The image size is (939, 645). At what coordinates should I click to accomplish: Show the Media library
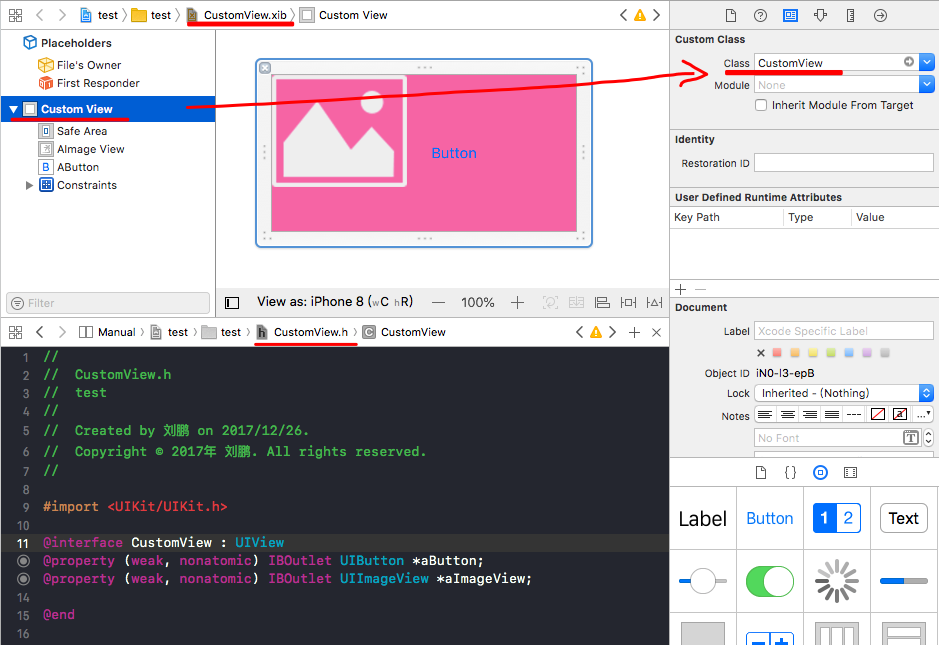(x=850, y=473)
